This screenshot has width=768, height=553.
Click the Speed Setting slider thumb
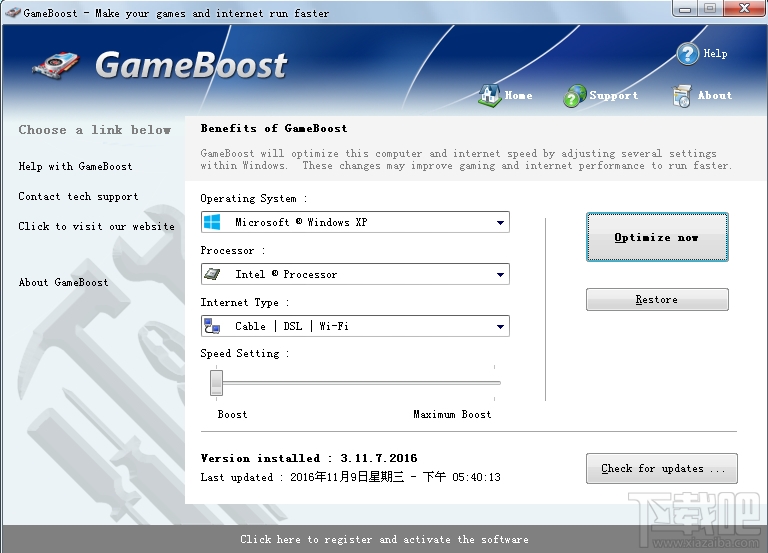[x=216, y=383]
